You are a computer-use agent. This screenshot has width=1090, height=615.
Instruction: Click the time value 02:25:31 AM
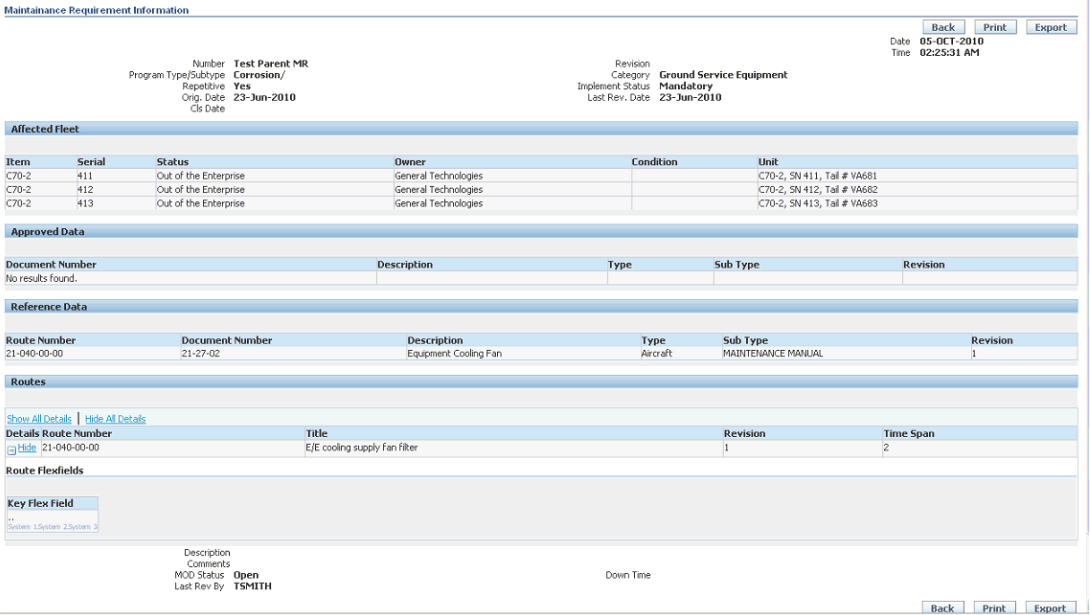tap(950, 52)
